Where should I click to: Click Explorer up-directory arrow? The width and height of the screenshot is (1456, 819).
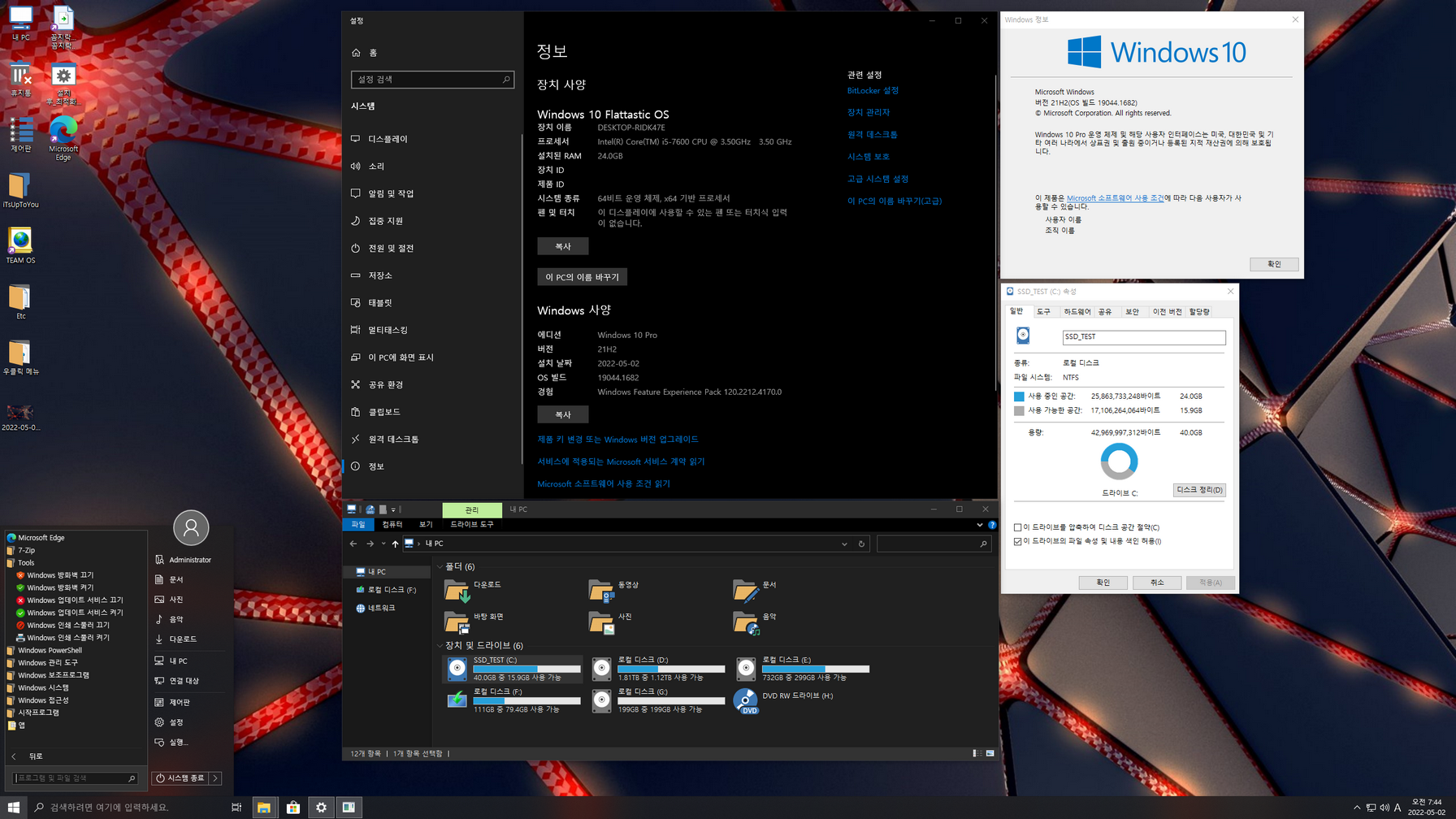[x=395, y=544]
